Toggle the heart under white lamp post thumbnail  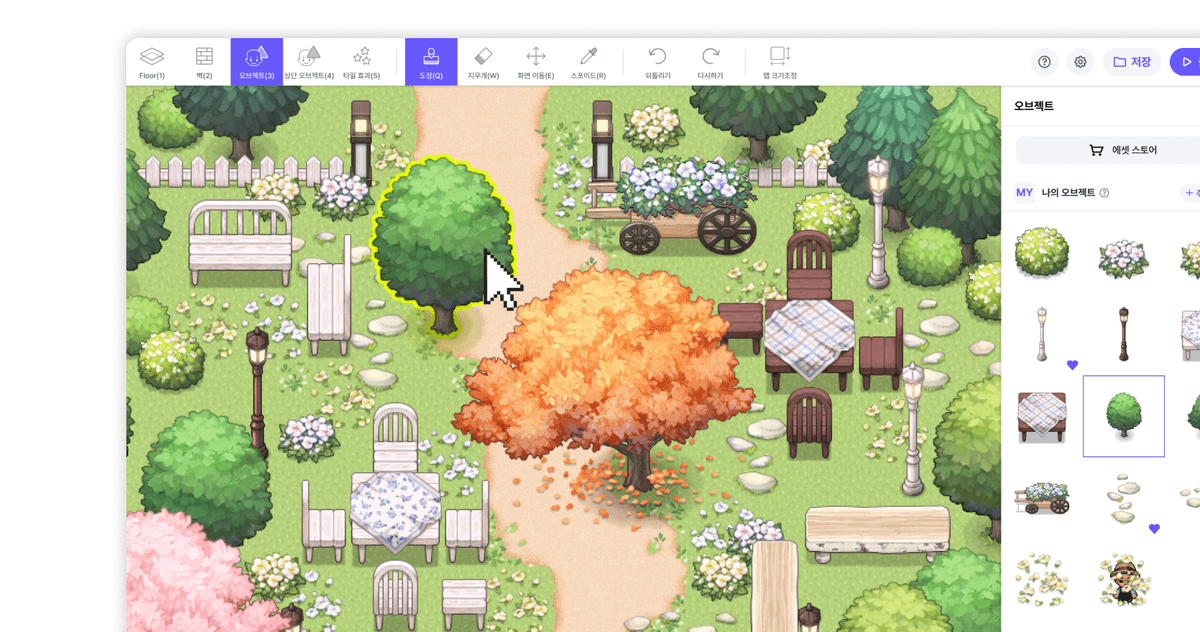pyautogui.click(x=1072, y=365)
